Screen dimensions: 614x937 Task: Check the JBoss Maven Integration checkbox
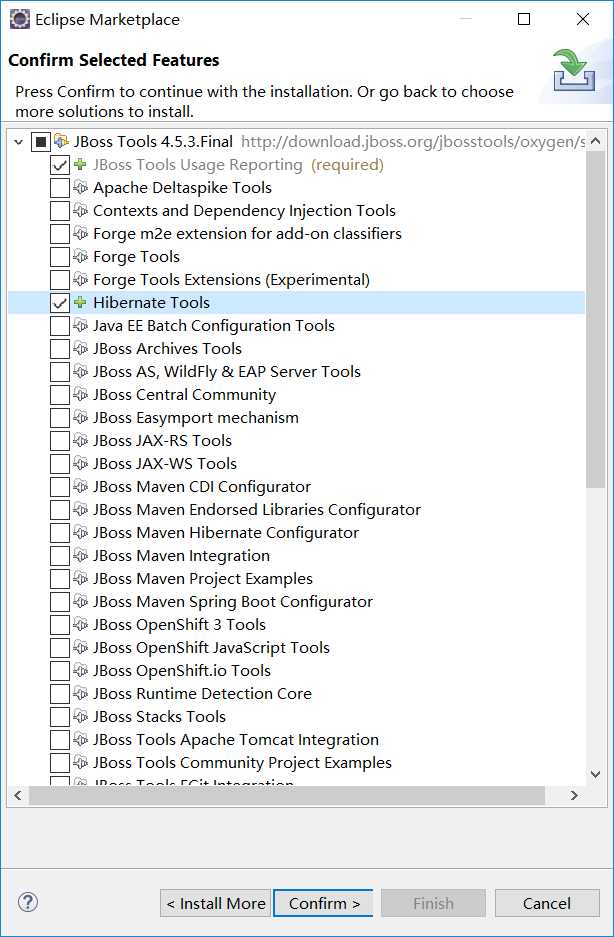coord(60,556)
